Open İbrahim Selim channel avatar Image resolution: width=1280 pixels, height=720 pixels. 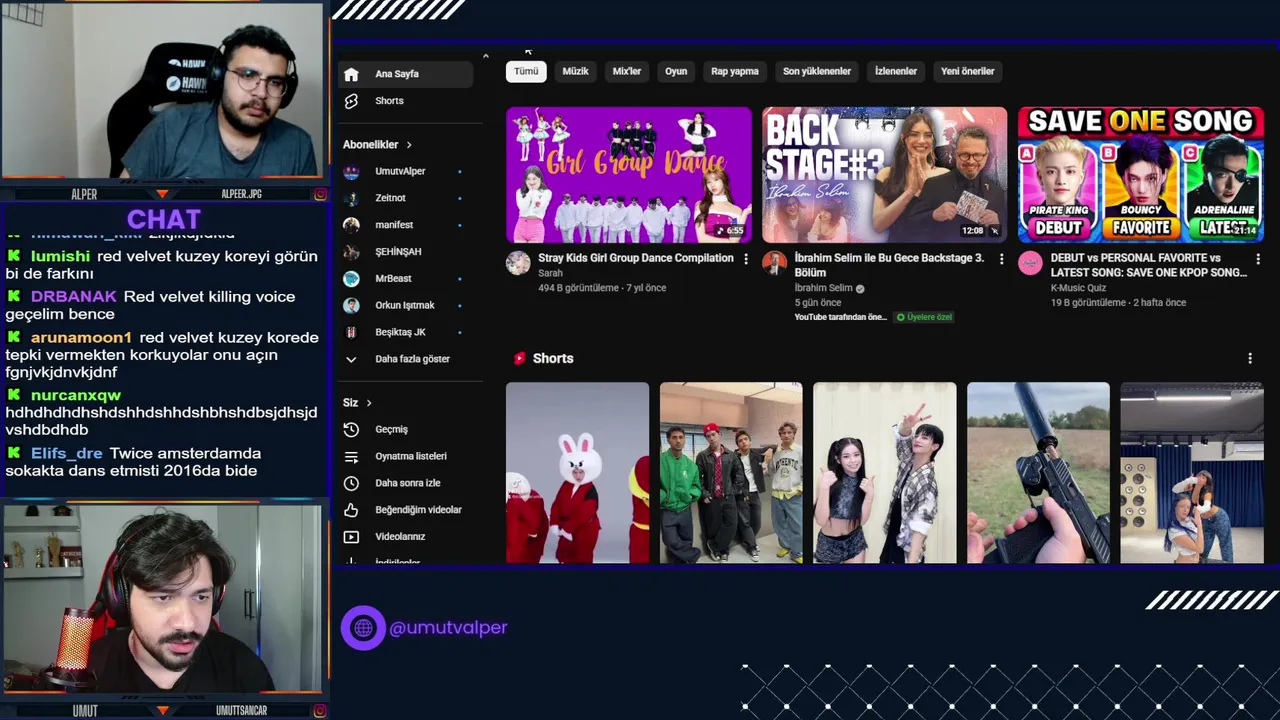click(774, 263)
